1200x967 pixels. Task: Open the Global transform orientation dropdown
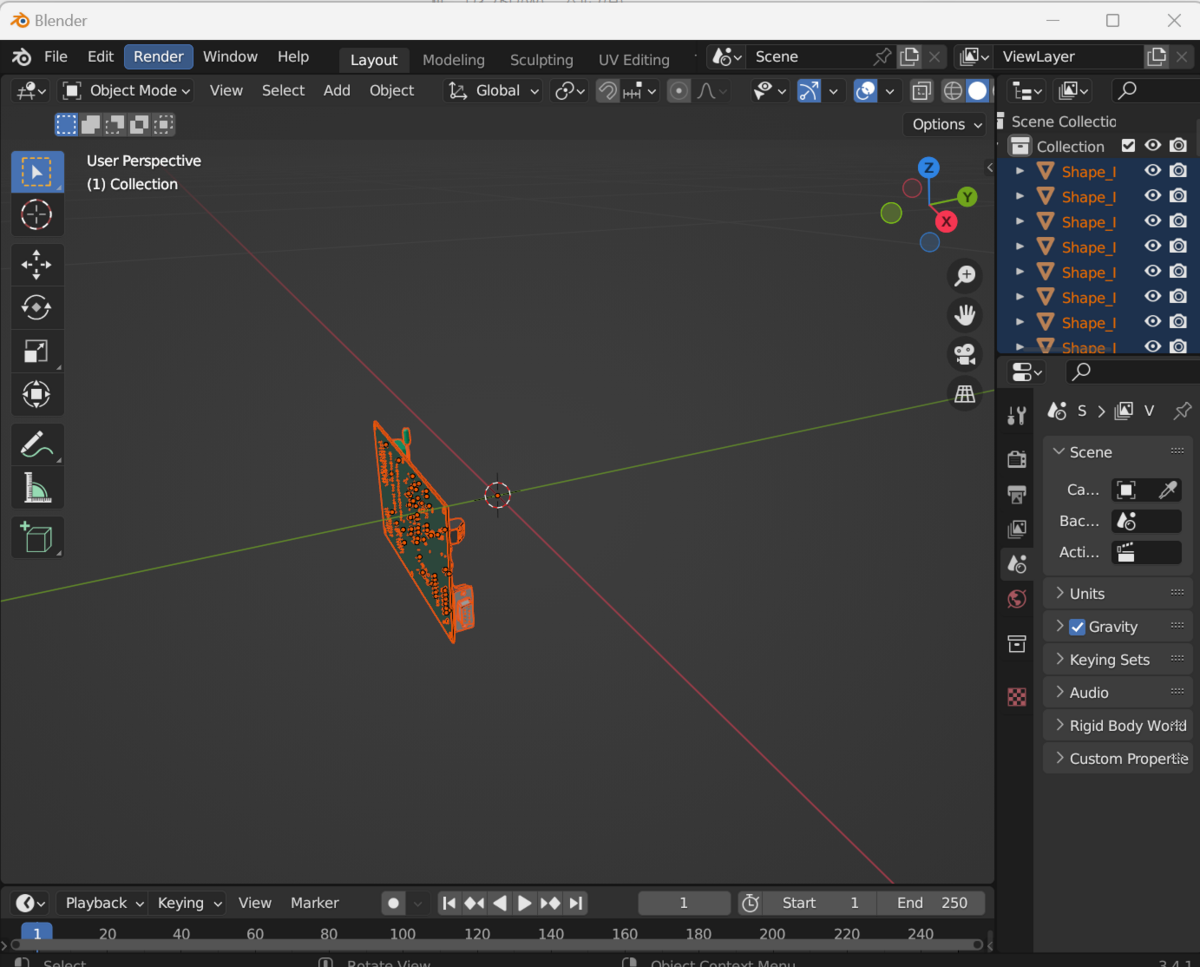[x=493, y=90]
